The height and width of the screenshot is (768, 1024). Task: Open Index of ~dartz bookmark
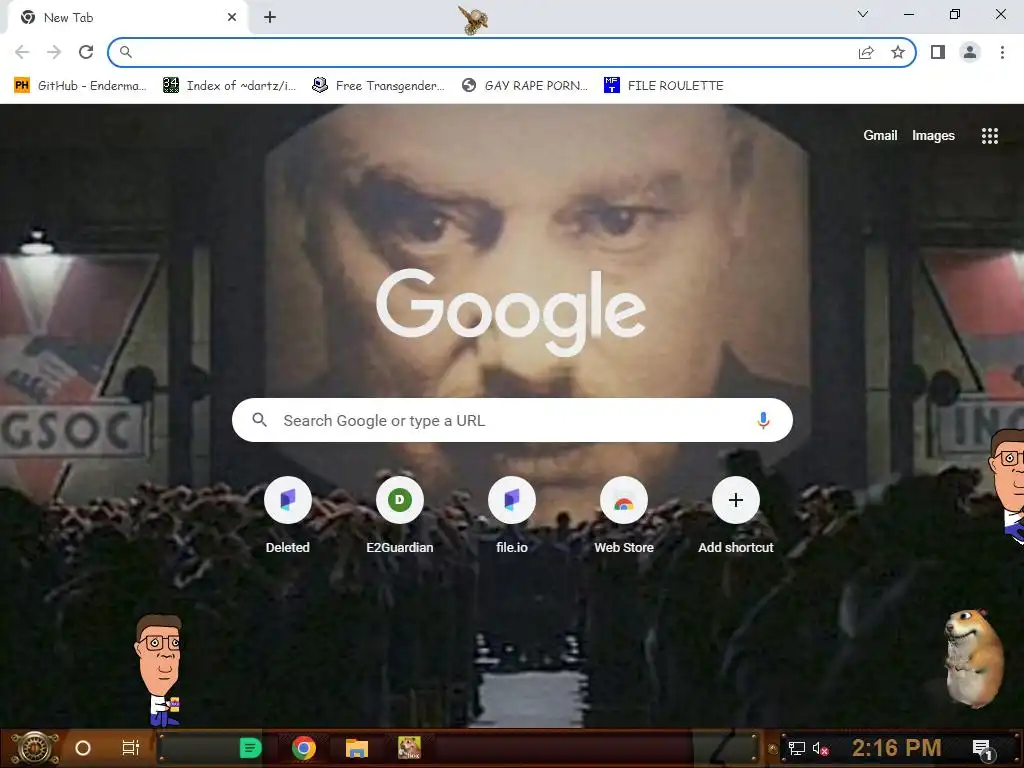click(229, 86)
